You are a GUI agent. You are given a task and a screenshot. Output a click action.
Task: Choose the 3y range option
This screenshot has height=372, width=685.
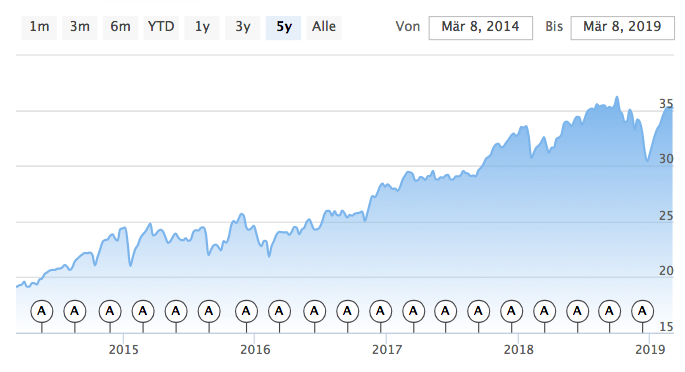pyautogui.click(x=242, y=28)
